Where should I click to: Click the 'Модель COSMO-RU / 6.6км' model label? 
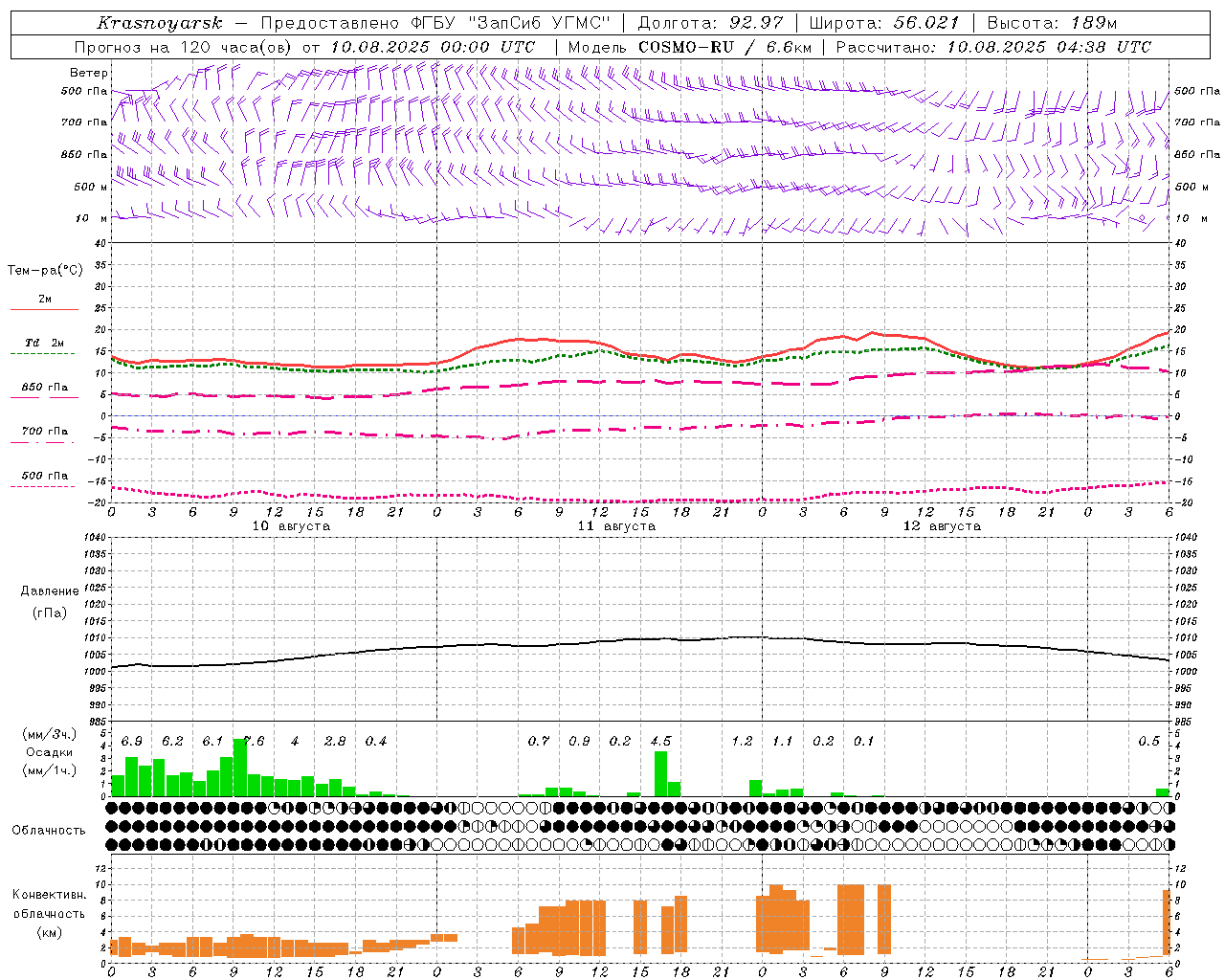690,47
